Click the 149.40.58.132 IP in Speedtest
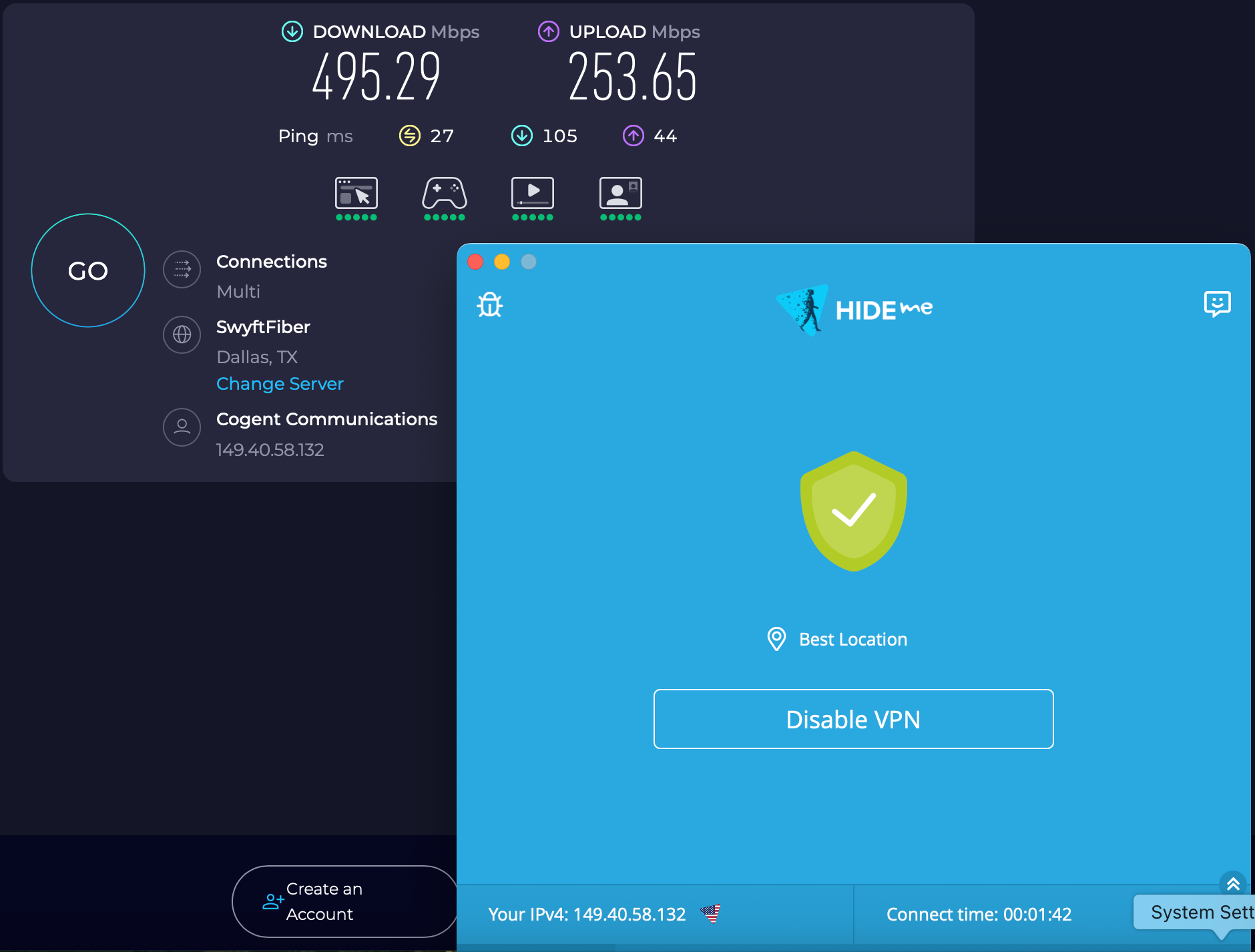The height and width of the screenshot is (952, 1255). click(270, 450)
